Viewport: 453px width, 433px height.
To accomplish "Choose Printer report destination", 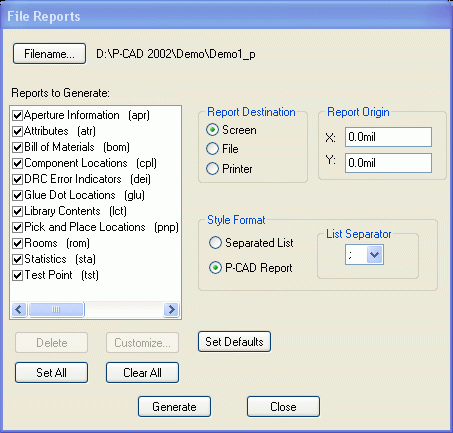I will coord(212,168).
